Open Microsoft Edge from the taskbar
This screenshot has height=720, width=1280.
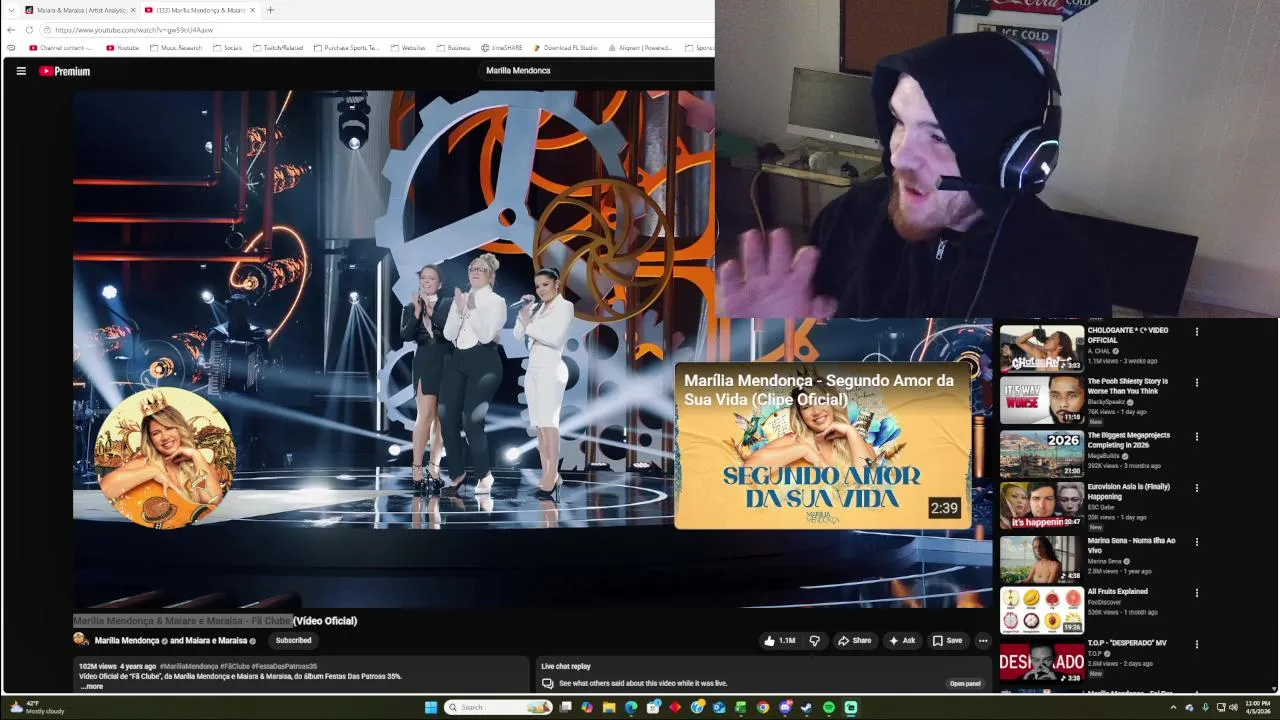pos(631,707)
